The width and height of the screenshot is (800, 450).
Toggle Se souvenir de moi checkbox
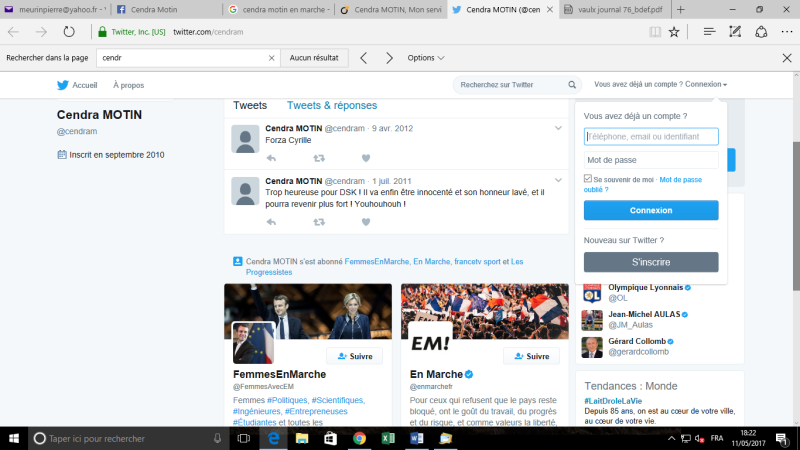click(x=588, y=179)
